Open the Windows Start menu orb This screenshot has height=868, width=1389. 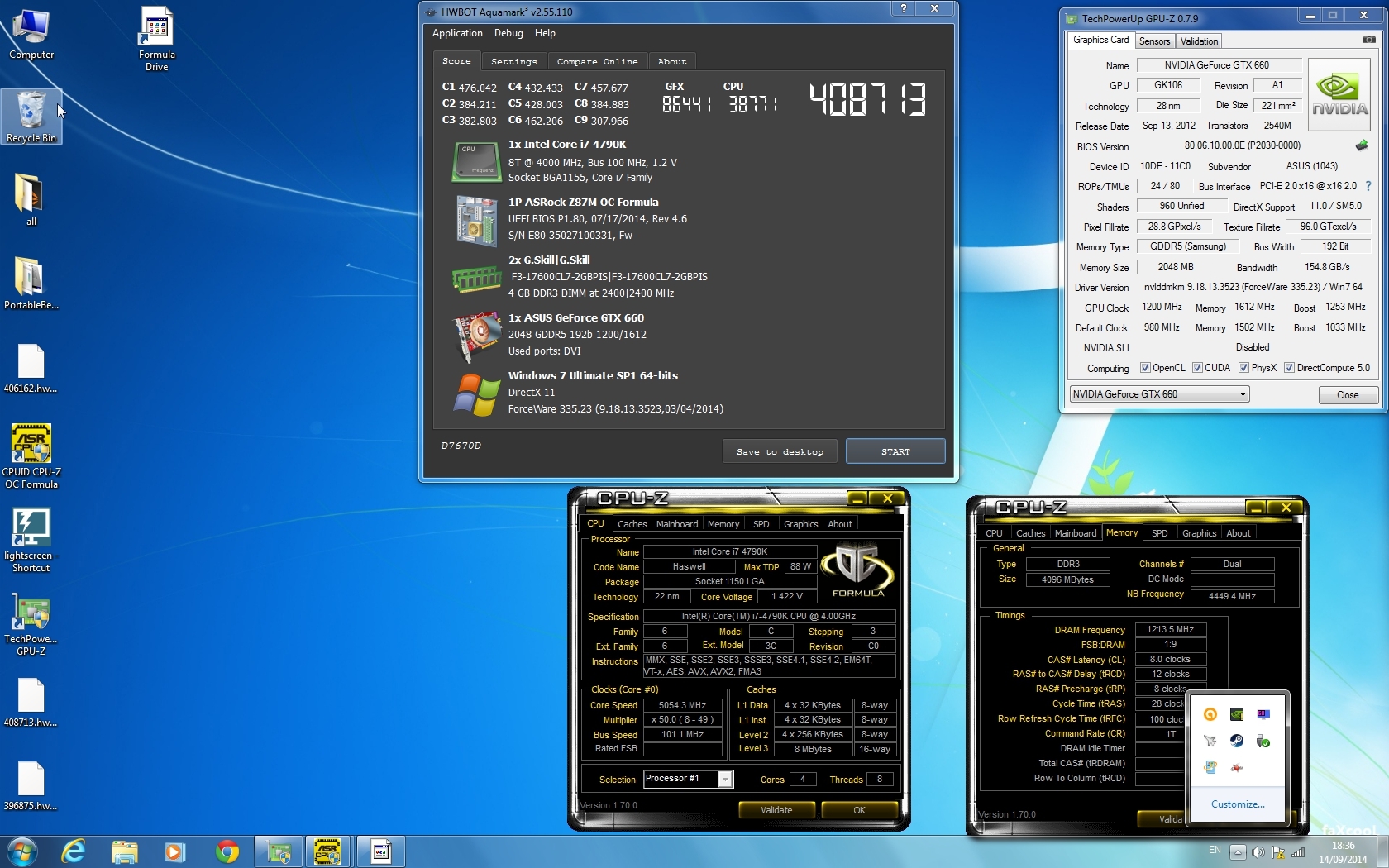click(21, 851)
